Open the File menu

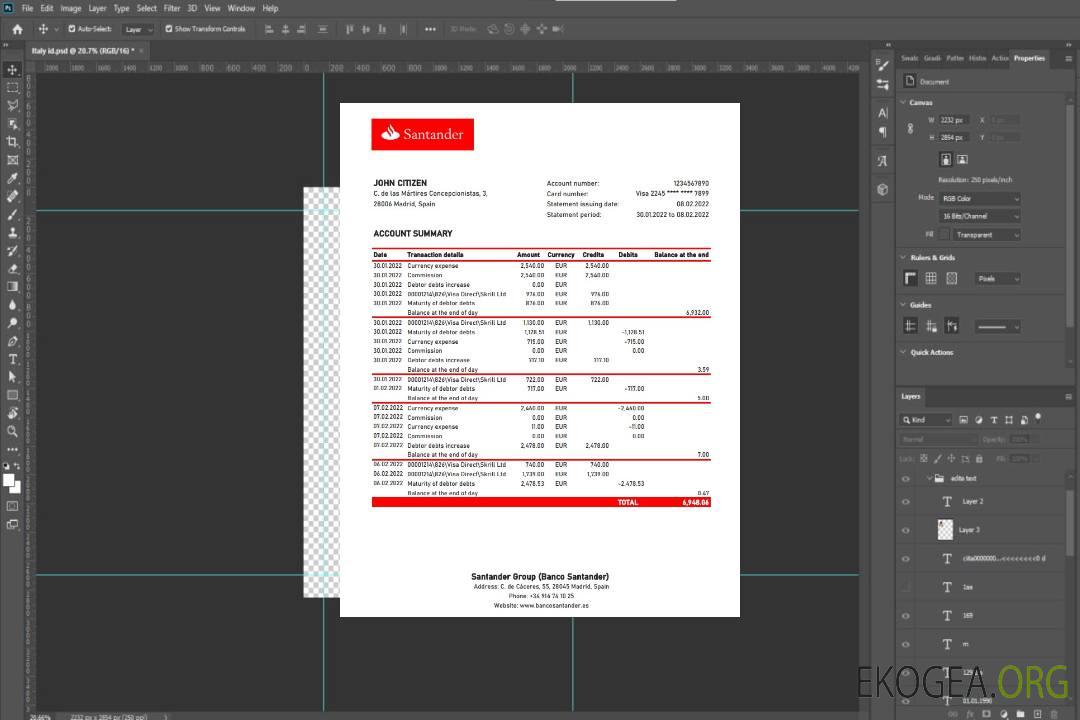click(28, 8)
